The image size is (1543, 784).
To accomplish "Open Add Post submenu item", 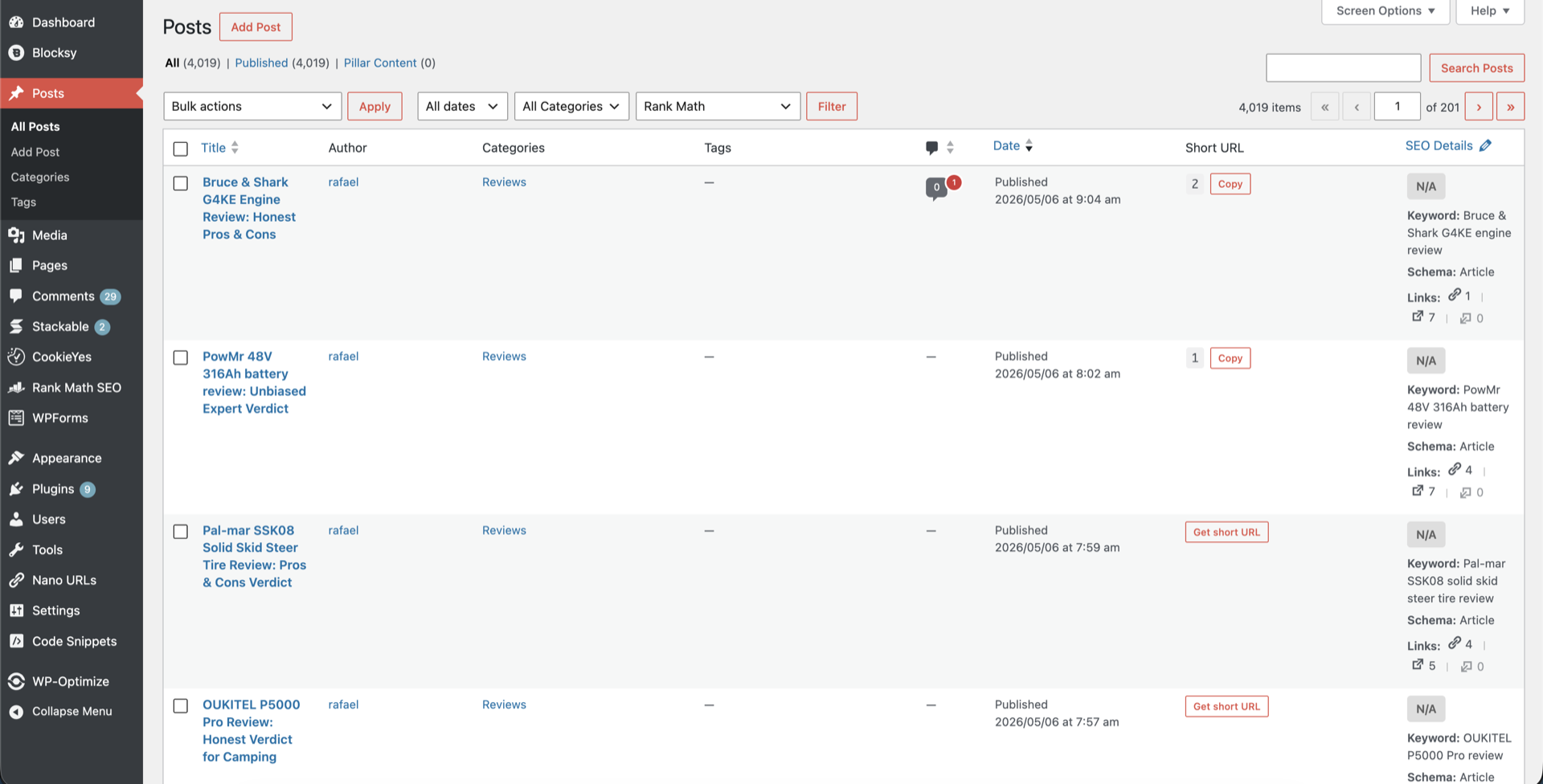I will pos(35,152).
